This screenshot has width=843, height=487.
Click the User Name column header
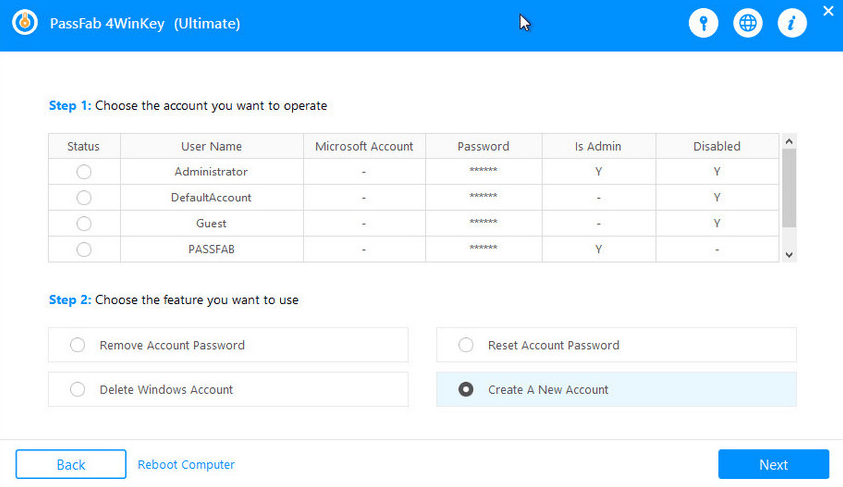pos(211,146)
